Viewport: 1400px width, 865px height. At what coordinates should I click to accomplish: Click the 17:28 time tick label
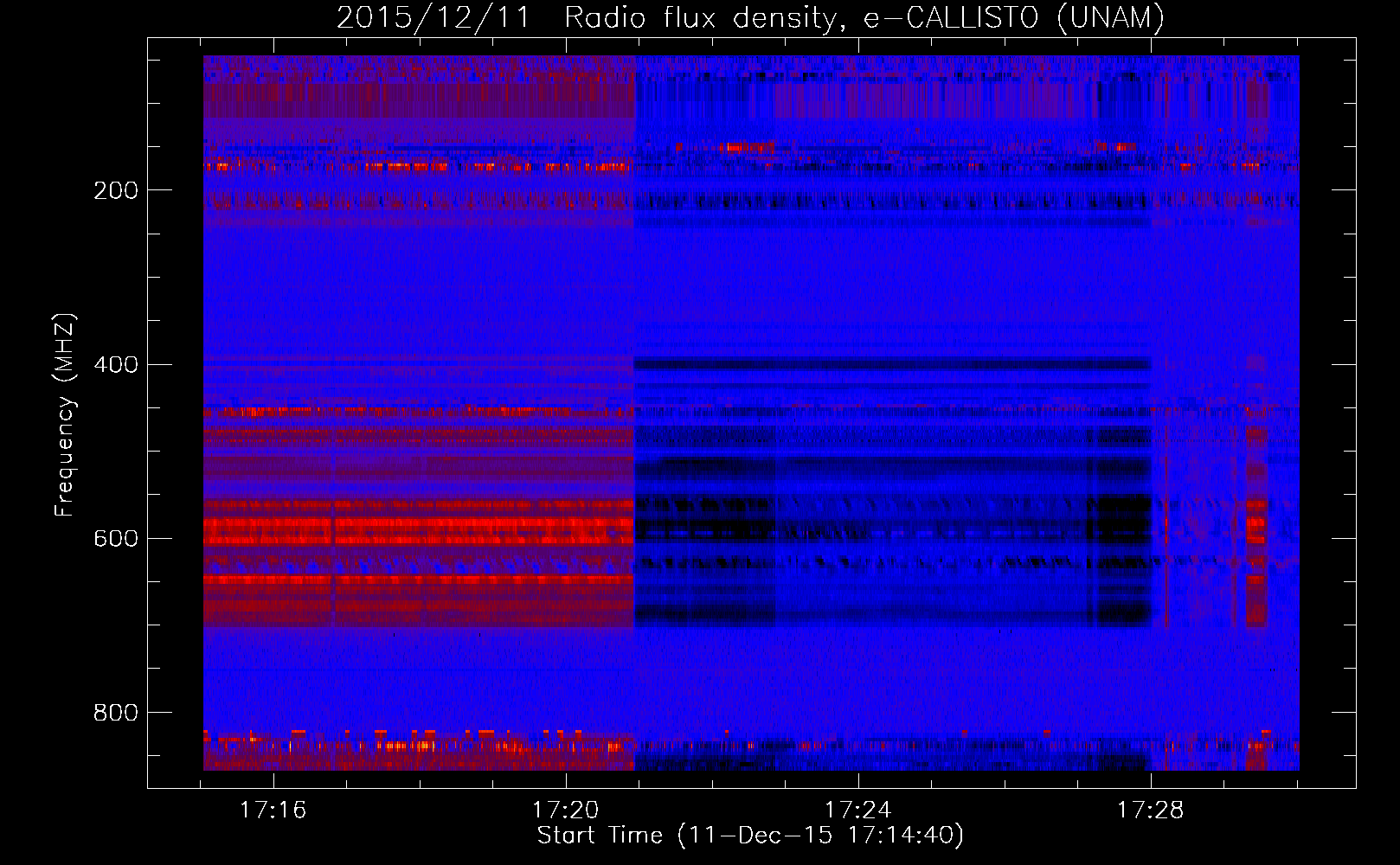[x=1150, y=811]
